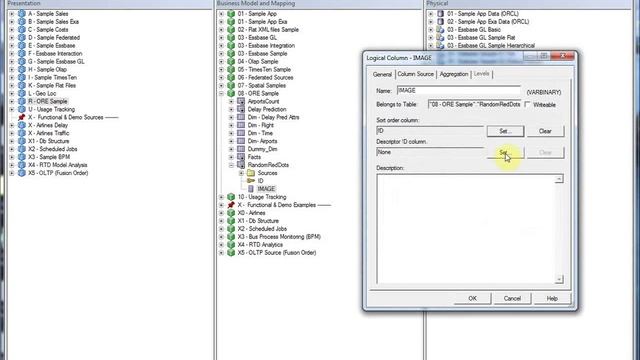Click the 10 - Usage Tracking model icon

pyautogui.click(x=231, y=197)
